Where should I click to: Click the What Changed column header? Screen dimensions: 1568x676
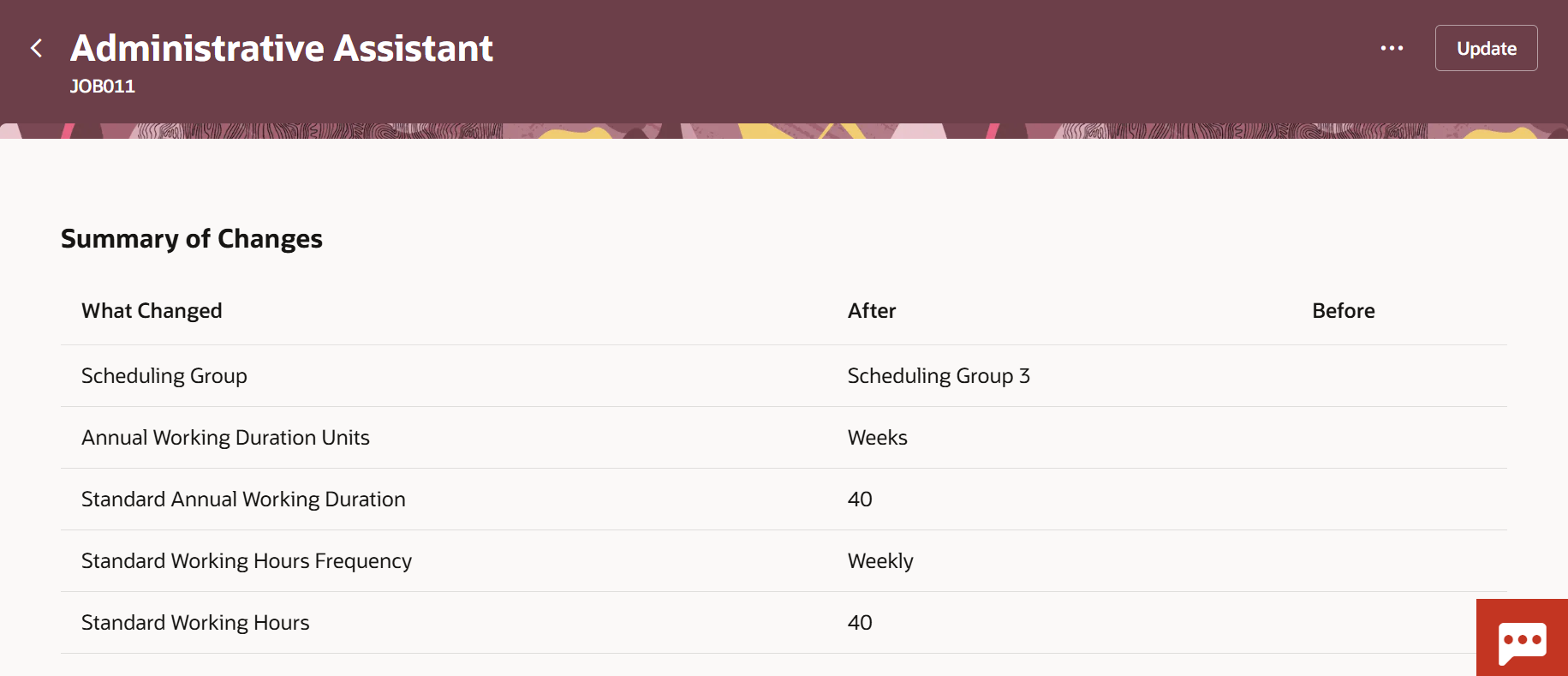point(152,311)
